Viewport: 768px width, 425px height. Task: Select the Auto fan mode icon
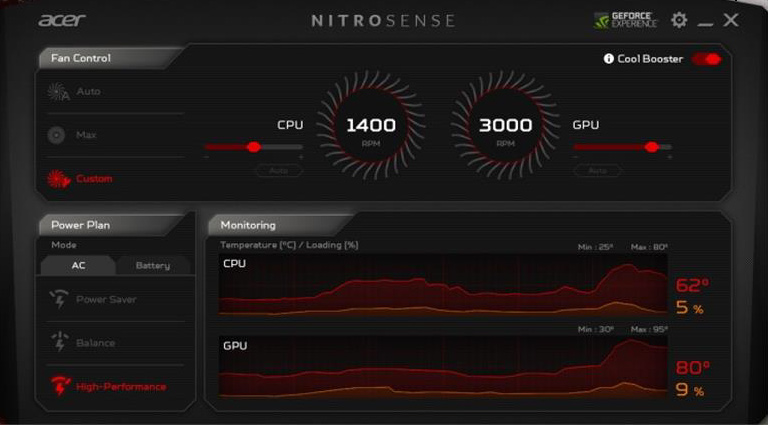tap(58, 92)
